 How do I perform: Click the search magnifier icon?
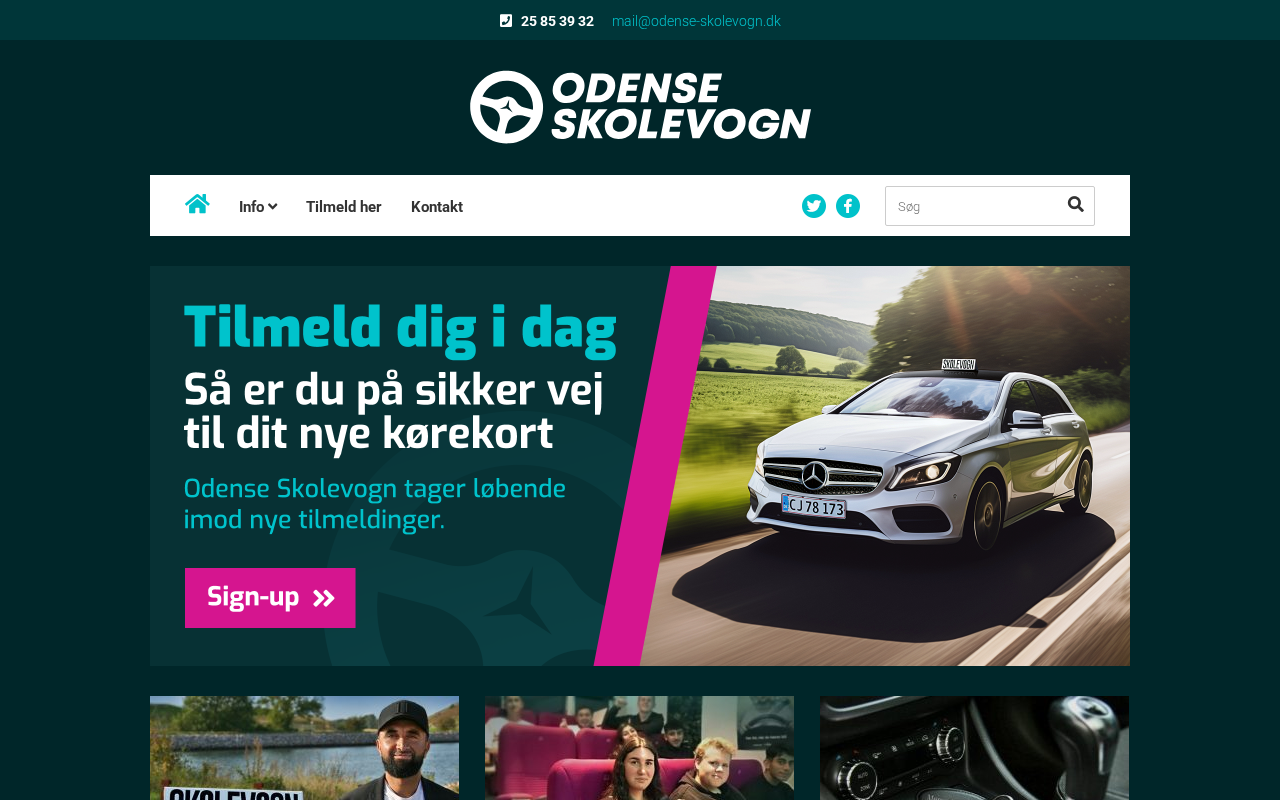[x=1076, y=205]
